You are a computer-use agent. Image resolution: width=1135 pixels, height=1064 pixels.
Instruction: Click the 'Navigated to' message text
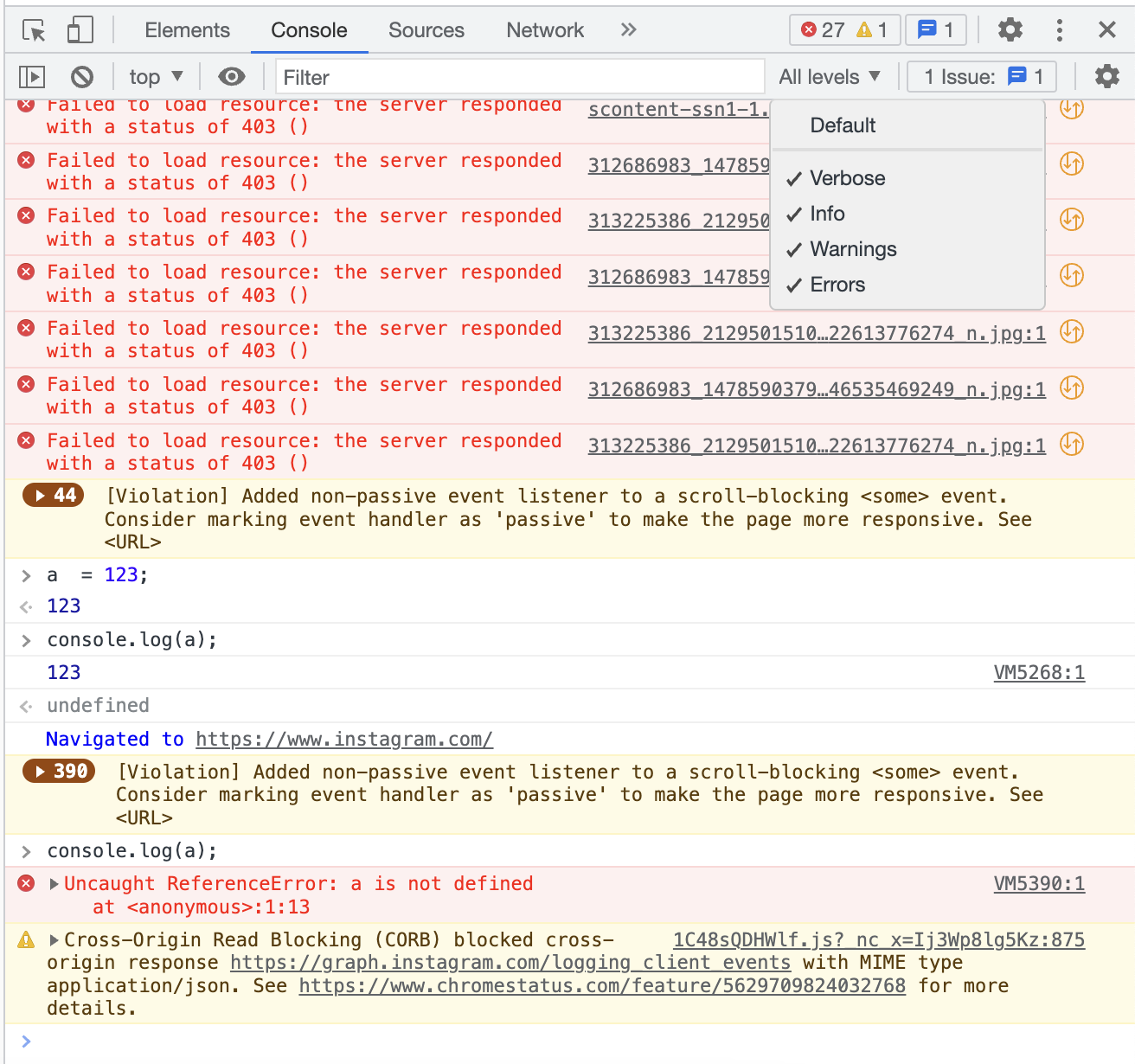coord(115,740)
